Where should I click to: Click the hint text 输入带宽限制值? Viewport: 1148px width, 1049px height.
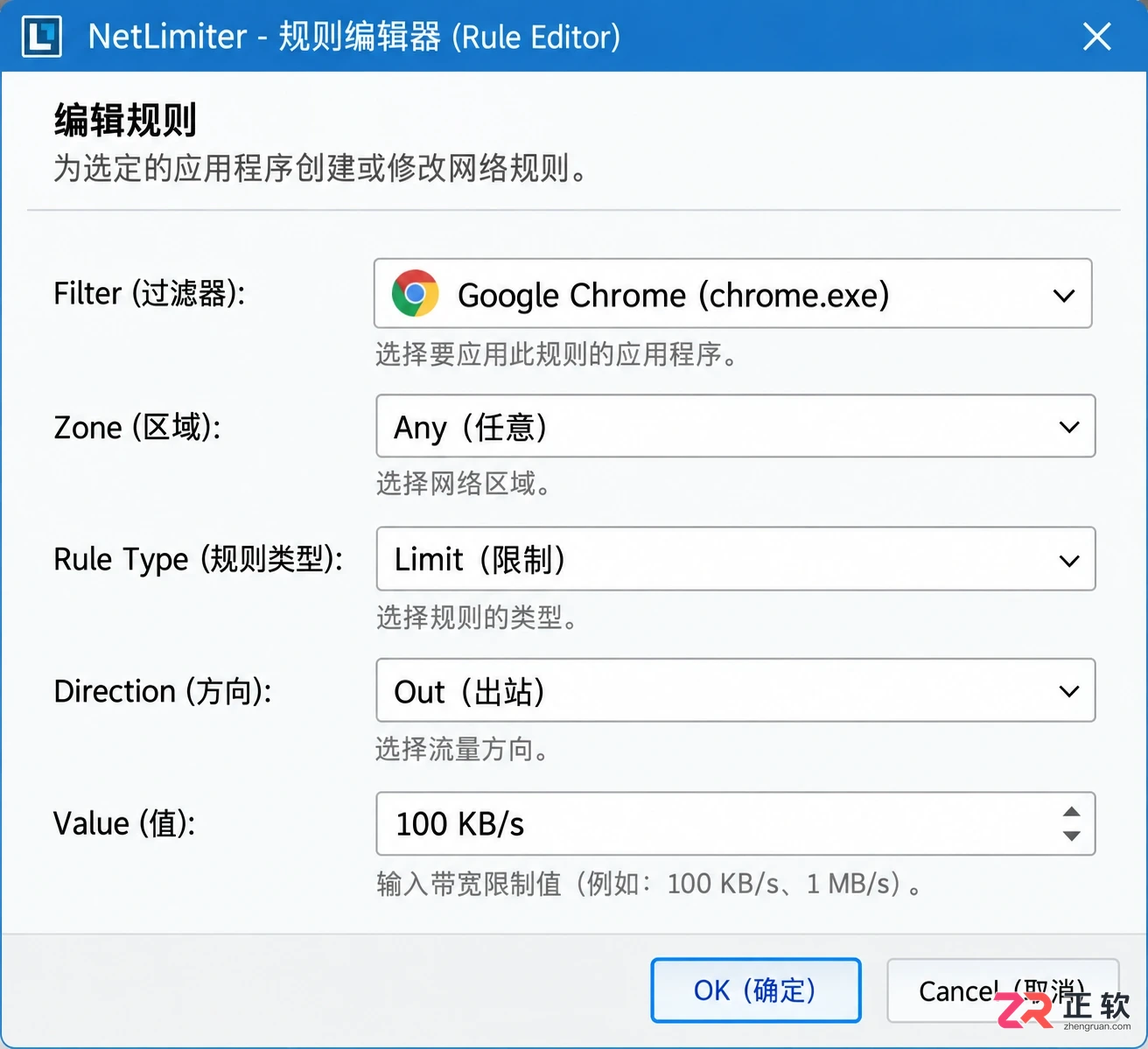(x=649, y=884)
